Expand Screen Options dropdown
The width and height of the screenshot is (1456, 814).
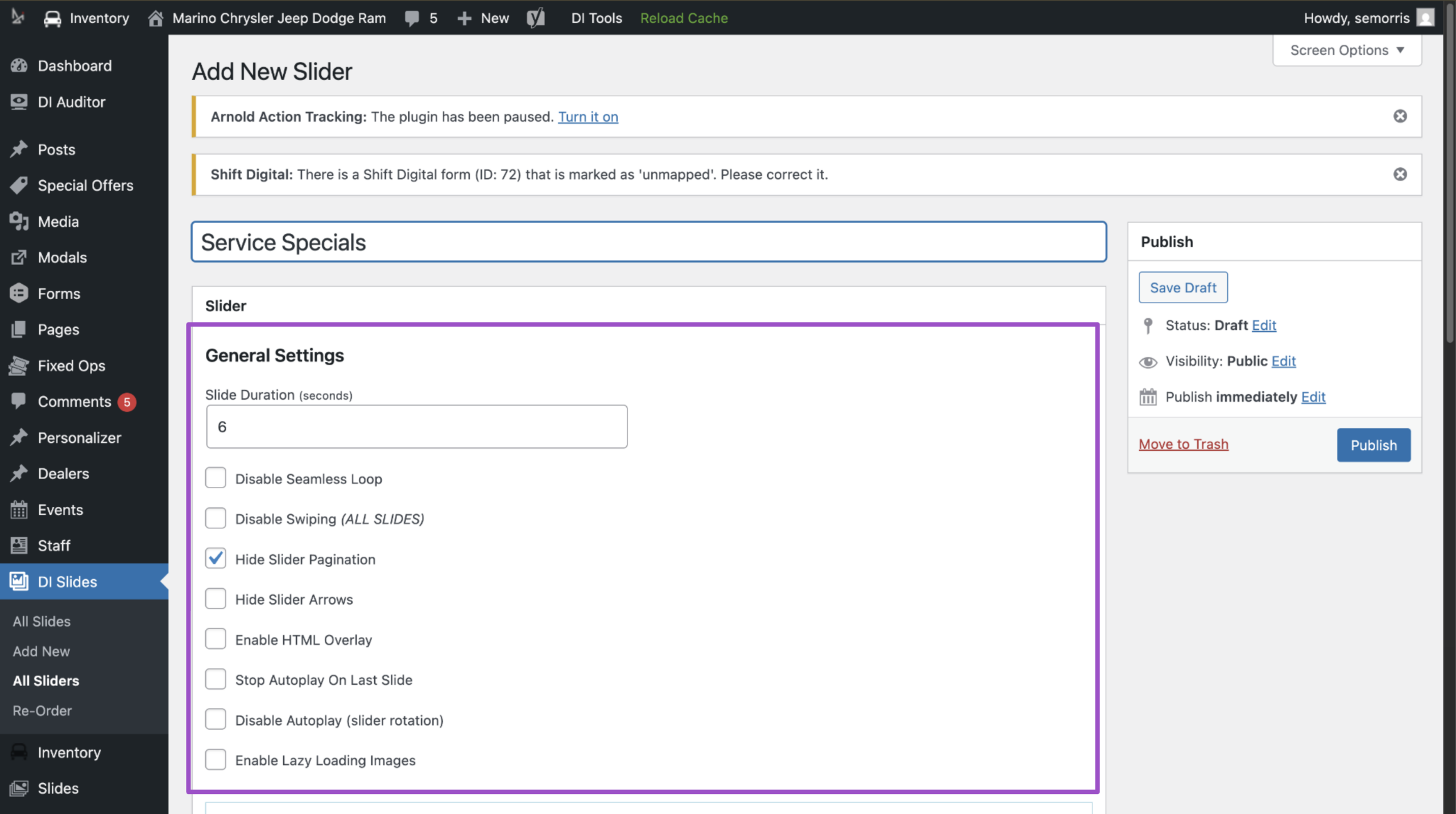click(x=1347, y=50)
